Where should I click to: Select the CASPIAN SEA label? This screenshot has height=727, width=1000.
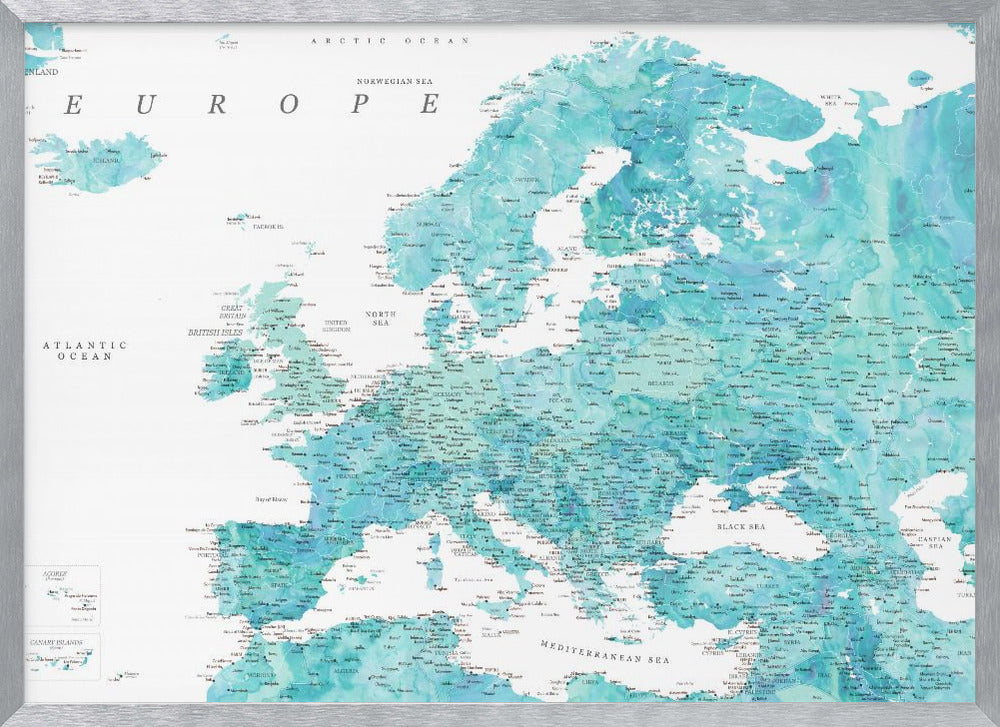(x=935, y=543)
